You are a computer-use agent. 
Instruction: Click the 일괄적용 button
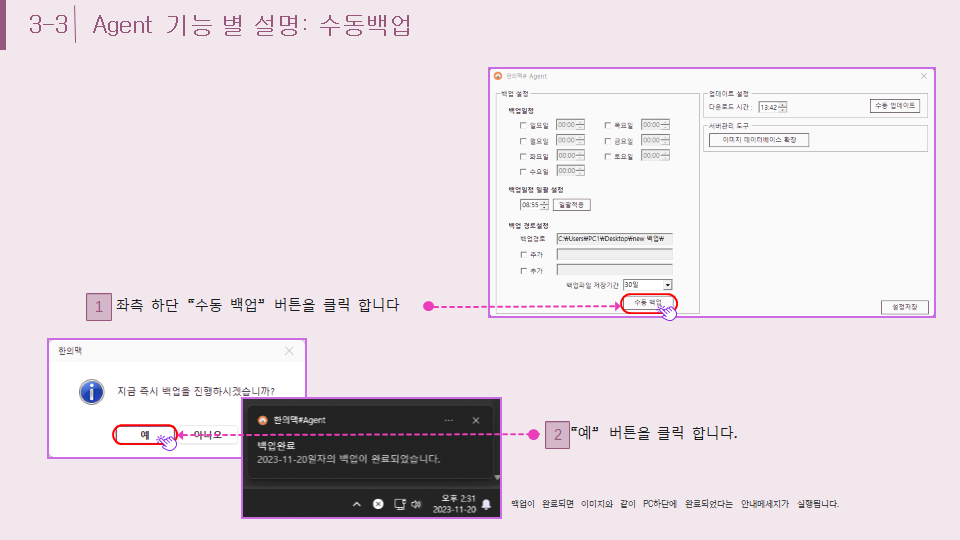[572, 204]
